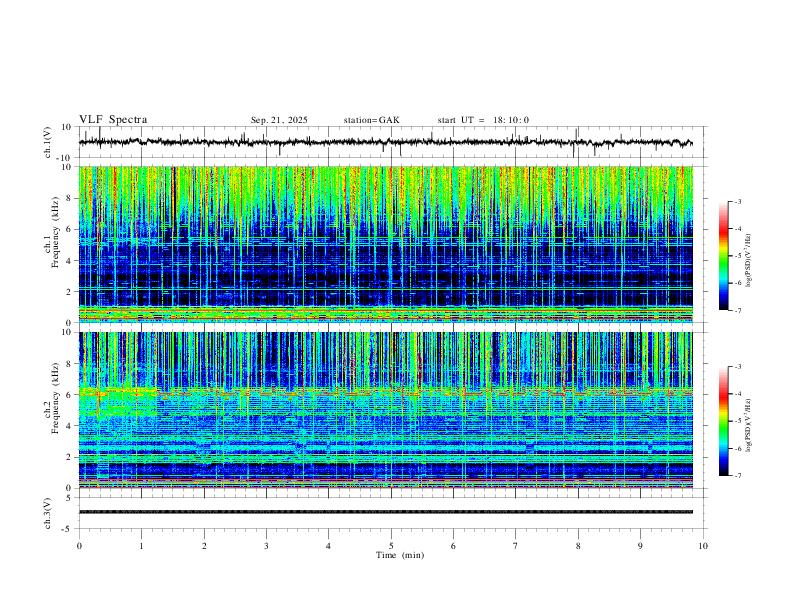792x612 pixels.
Task: Click time axis tick label "9"
Action: 640,546
